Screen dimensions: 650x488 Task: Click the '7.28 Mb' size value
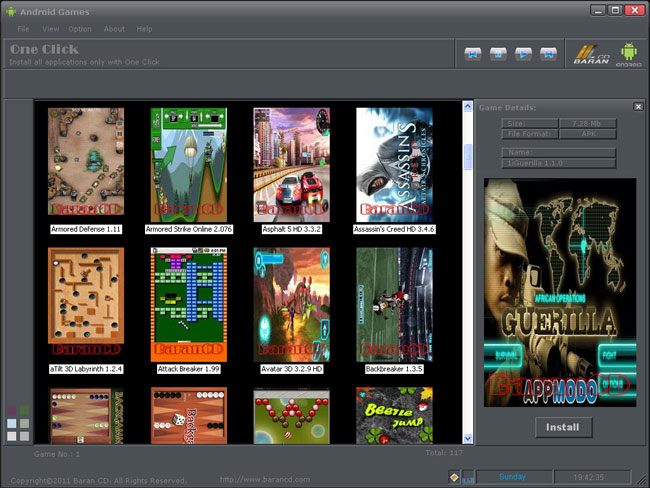(587, 124)
